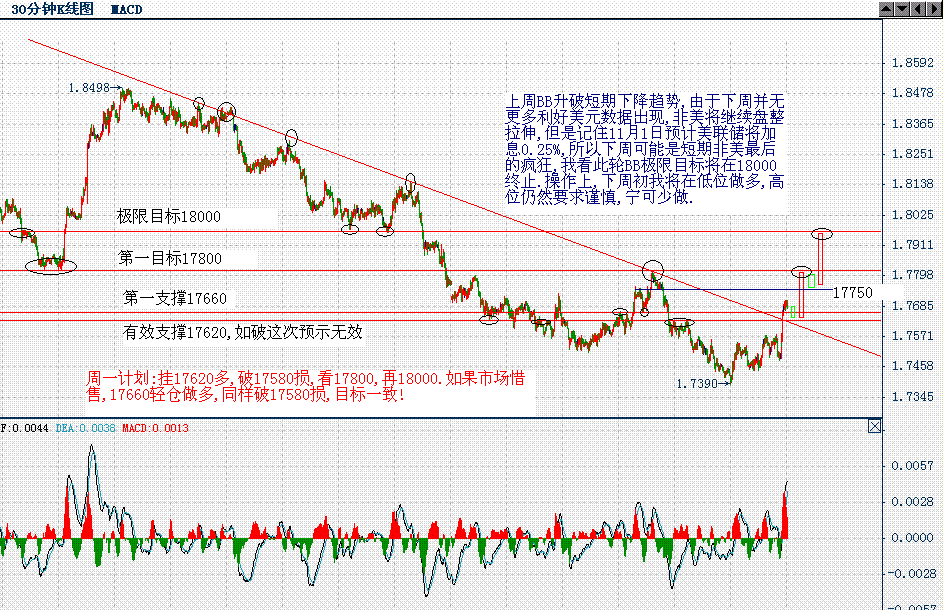Select the 第一支撑17660 annotation
This screenshot has width=945, height=610.
[x=175, y=298]
